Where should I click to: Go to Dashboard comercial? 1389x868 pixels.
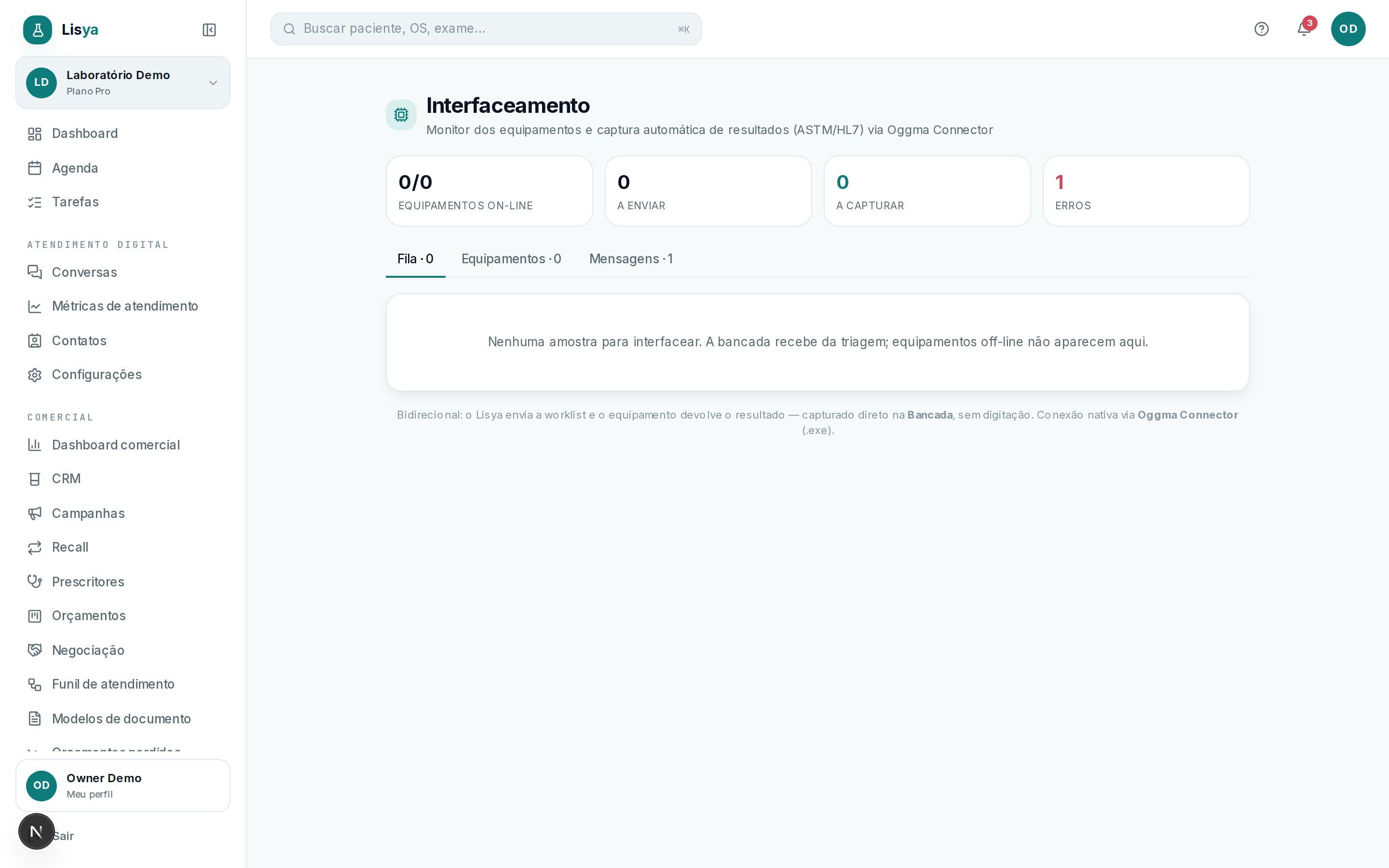tap(123, 445)
